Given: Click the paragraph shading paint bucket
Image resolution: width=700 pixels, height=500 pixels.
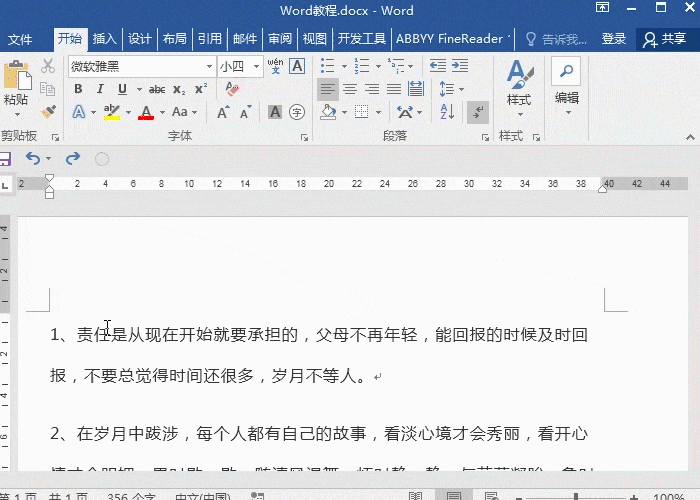Looking at the screenshot, I should click(329, 112).
